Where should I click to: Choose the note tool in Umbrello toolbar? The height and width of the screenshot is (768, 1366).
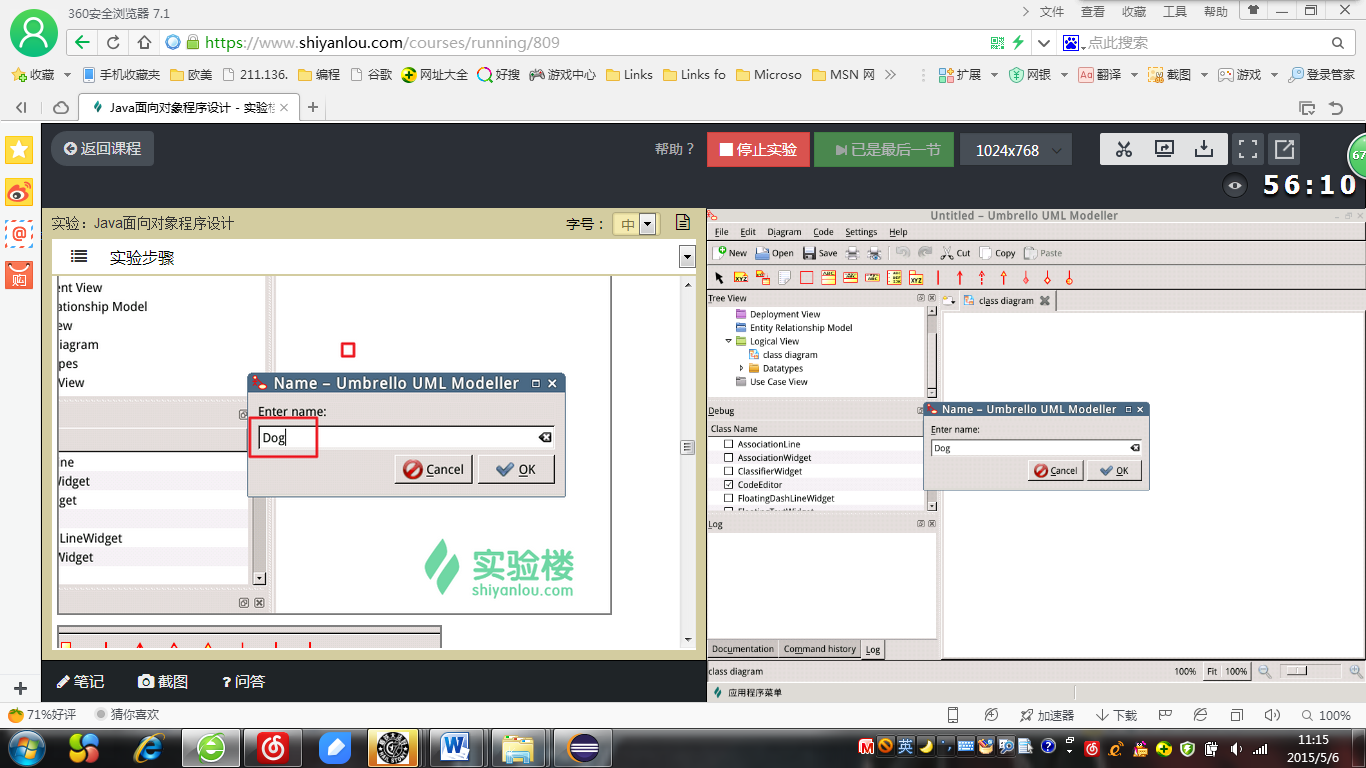pyautogui.click(x=785, y=278)
